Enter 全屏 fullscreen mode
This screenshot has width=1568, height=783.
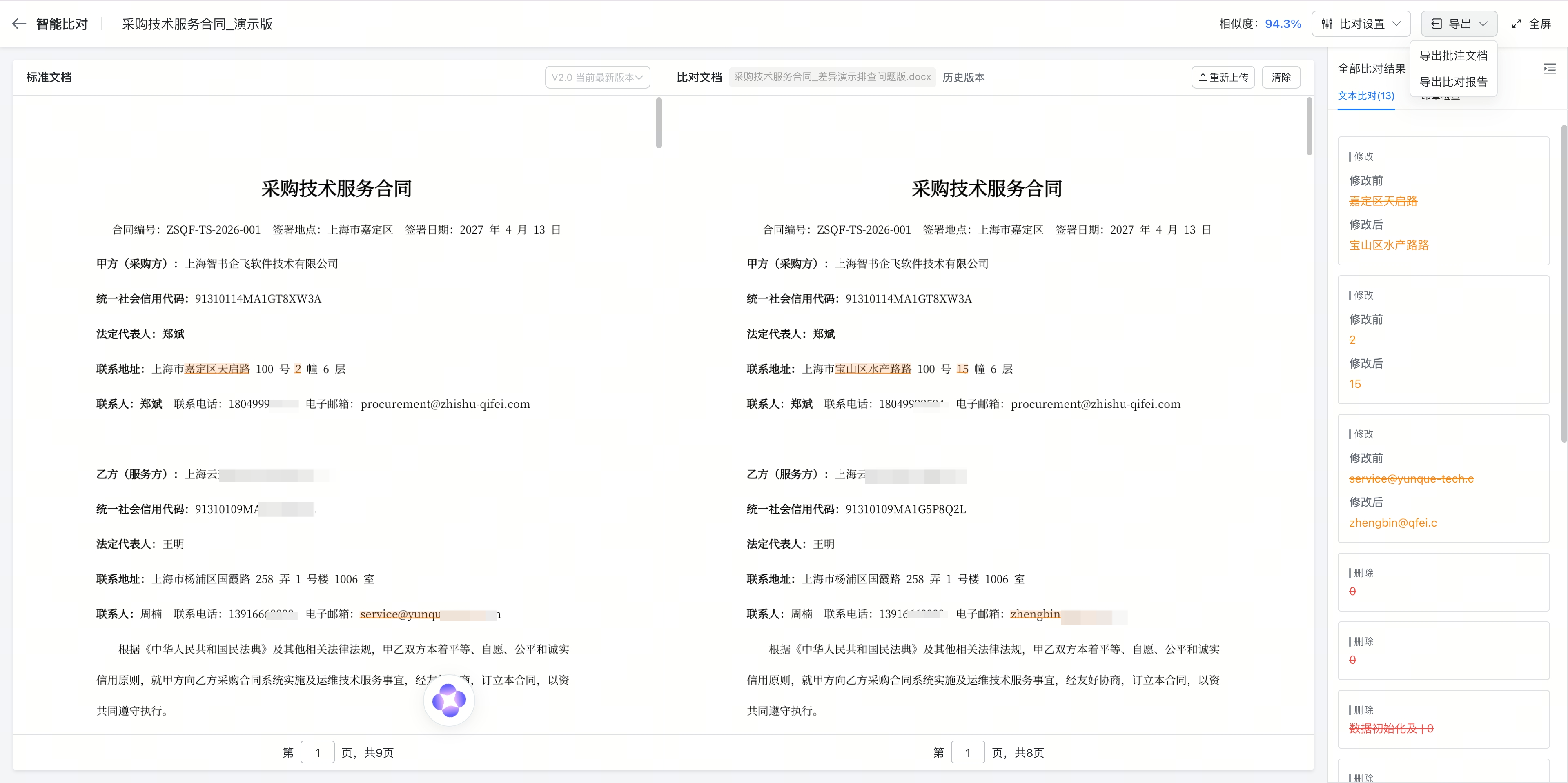[1532, 24]
